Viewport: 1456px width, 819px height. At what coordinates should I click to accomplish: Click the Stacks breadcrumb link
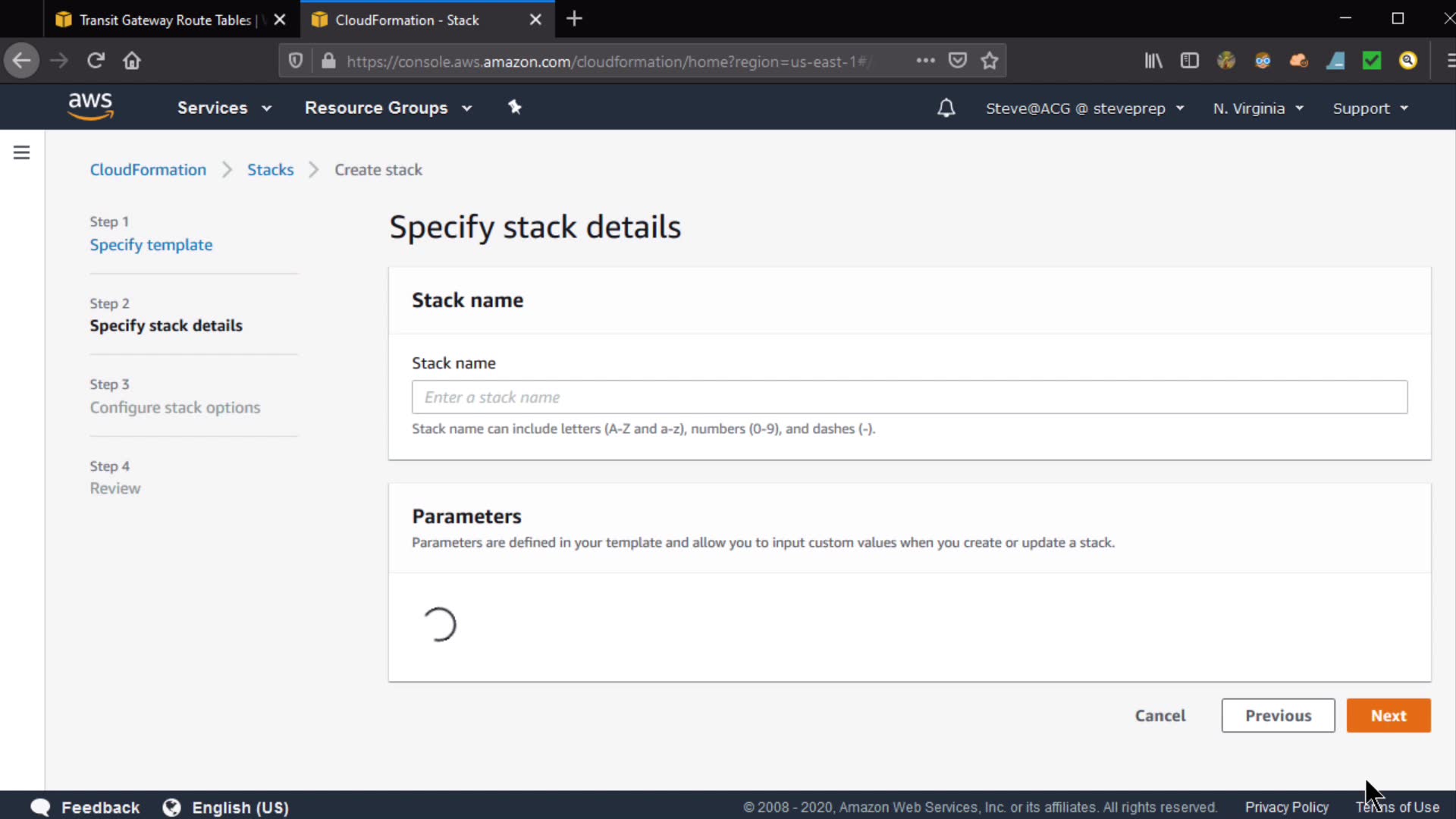pos(270,170)
